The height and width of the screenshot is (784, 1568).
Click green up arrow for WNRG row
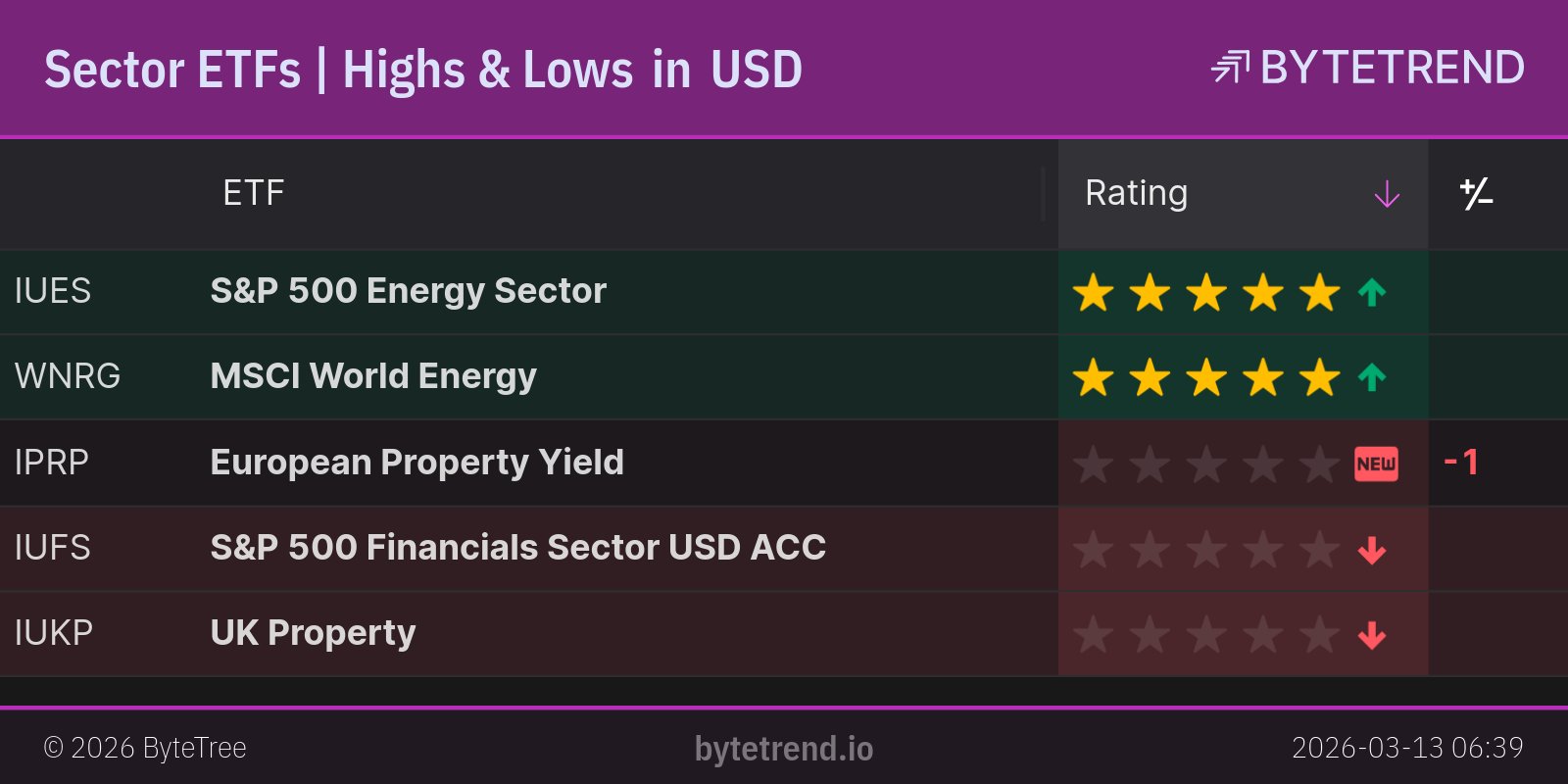(1372, 377)
